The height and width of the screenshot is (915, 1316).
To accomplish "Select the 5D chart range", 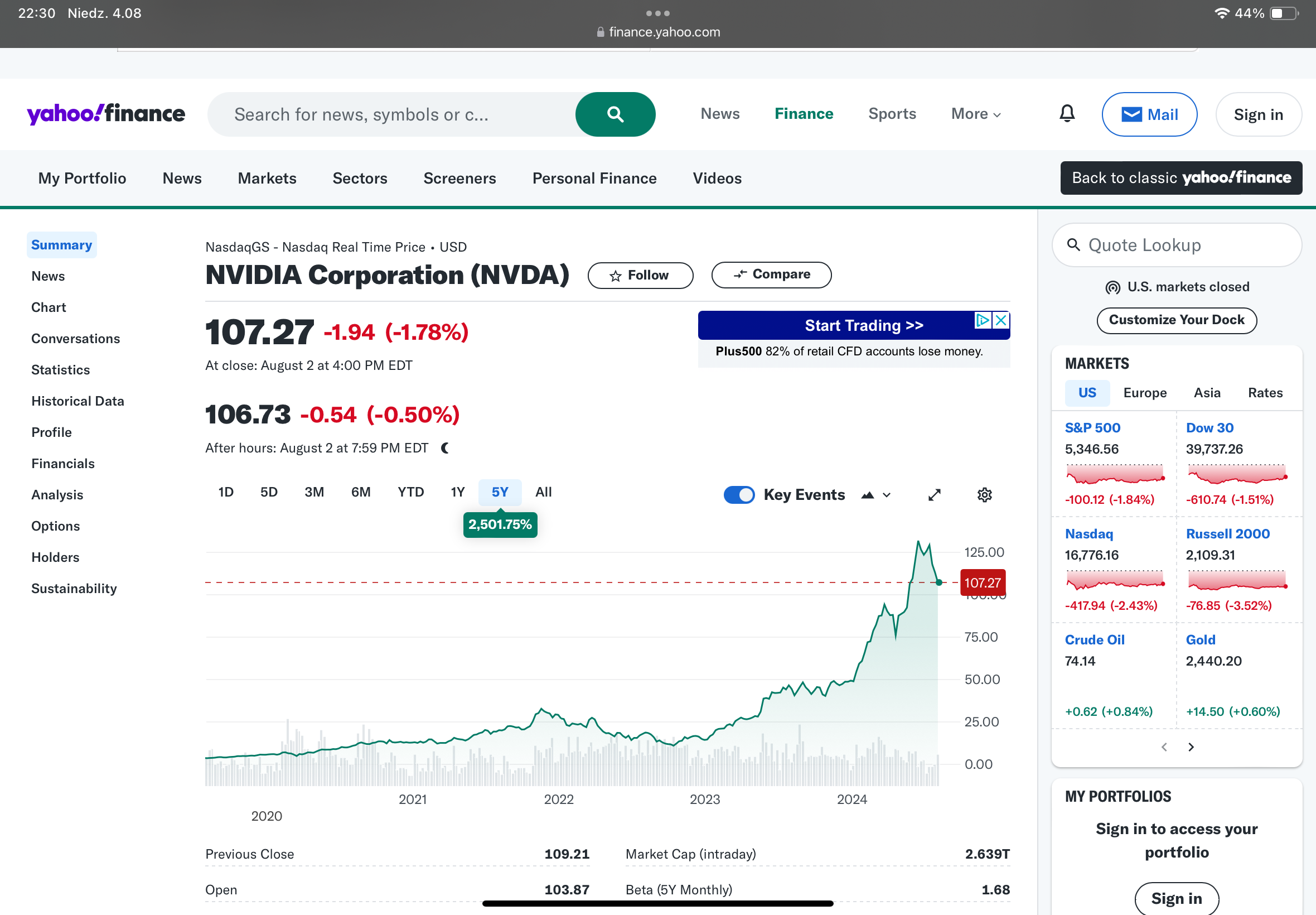I will pyautogui.click(x=269, y=492).
